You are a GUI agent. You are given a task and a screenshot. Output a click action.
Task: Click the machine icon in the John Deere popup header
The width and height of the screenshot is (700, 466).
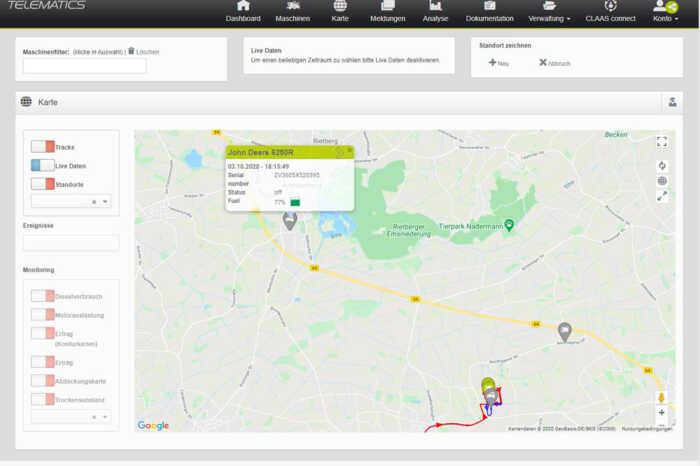340,152
